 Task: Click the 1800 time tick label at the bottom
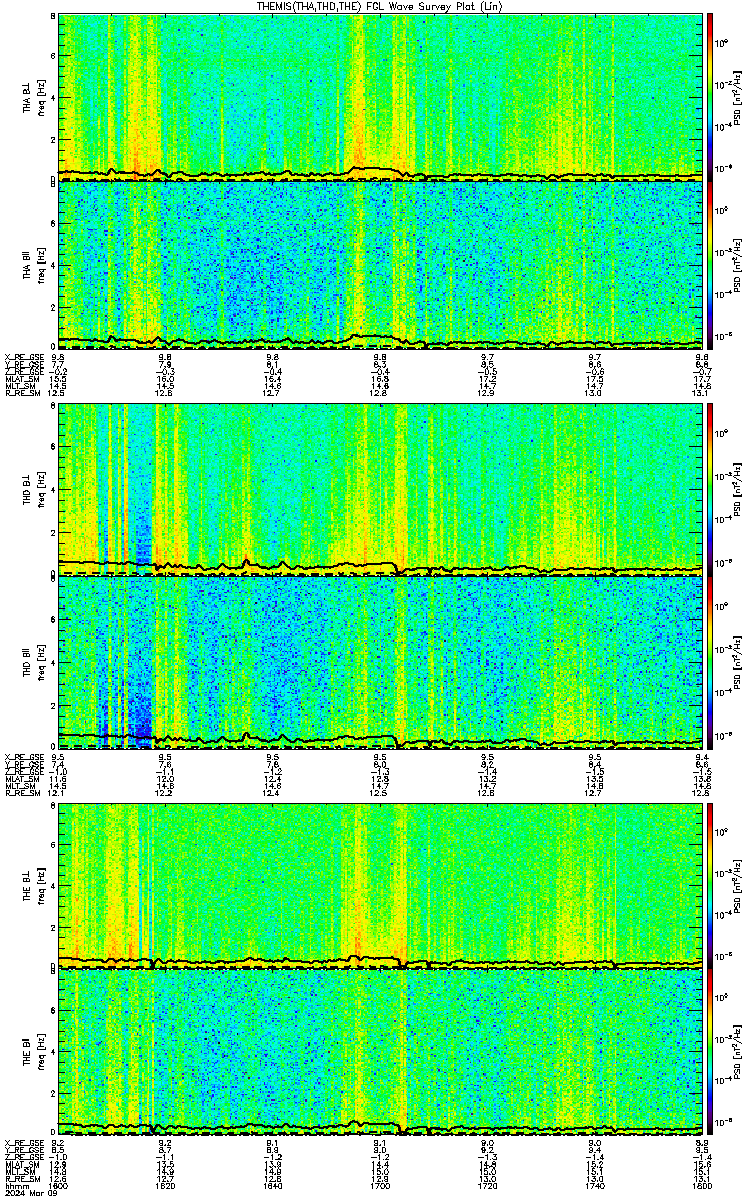(702, 1185)
